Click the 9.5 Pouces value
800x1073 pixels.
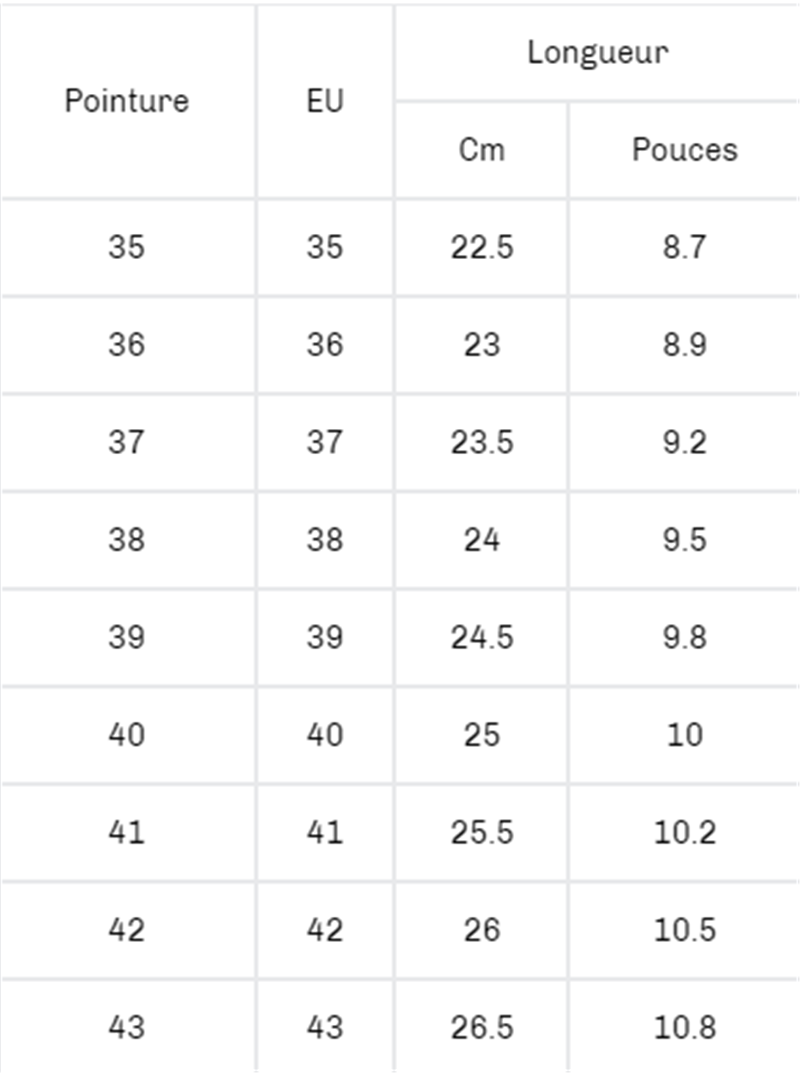[x=684, y=540]
